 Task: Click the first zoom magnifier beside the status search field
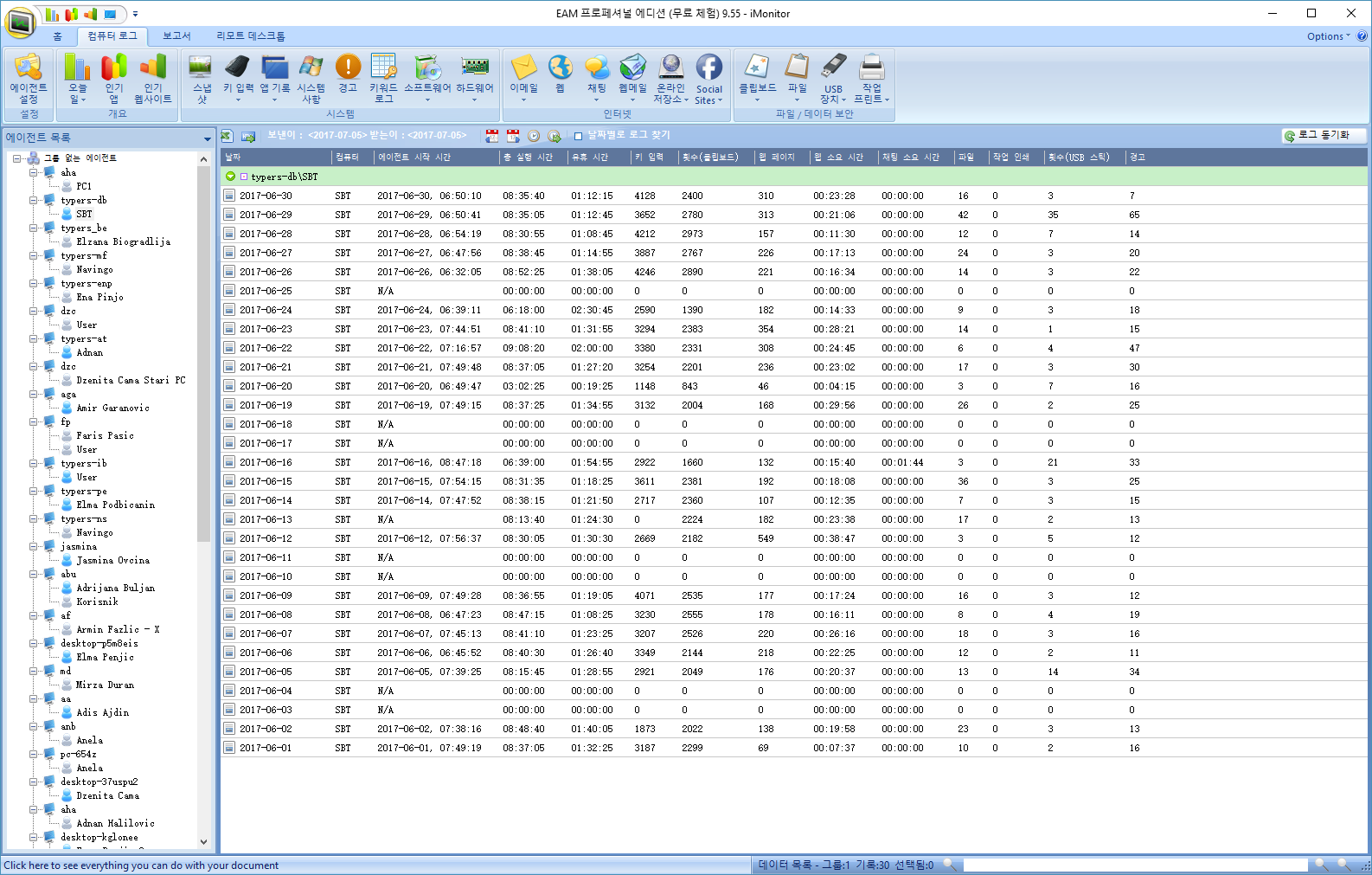[x=1321, y=865]
